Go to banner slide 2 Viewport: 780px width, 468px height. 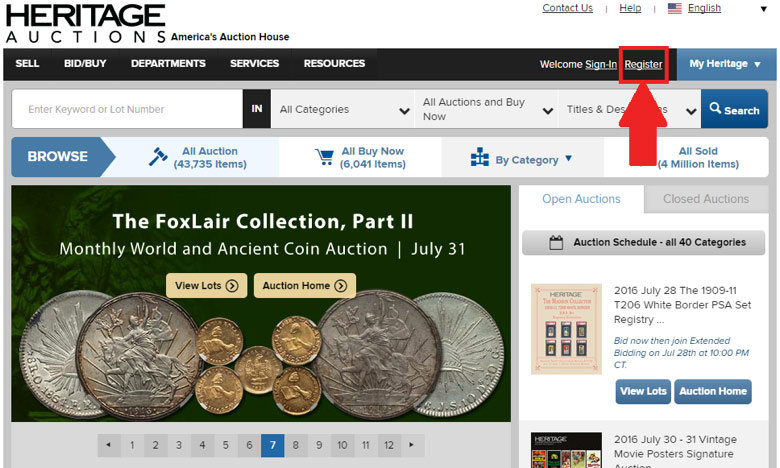tap(156, 445)
